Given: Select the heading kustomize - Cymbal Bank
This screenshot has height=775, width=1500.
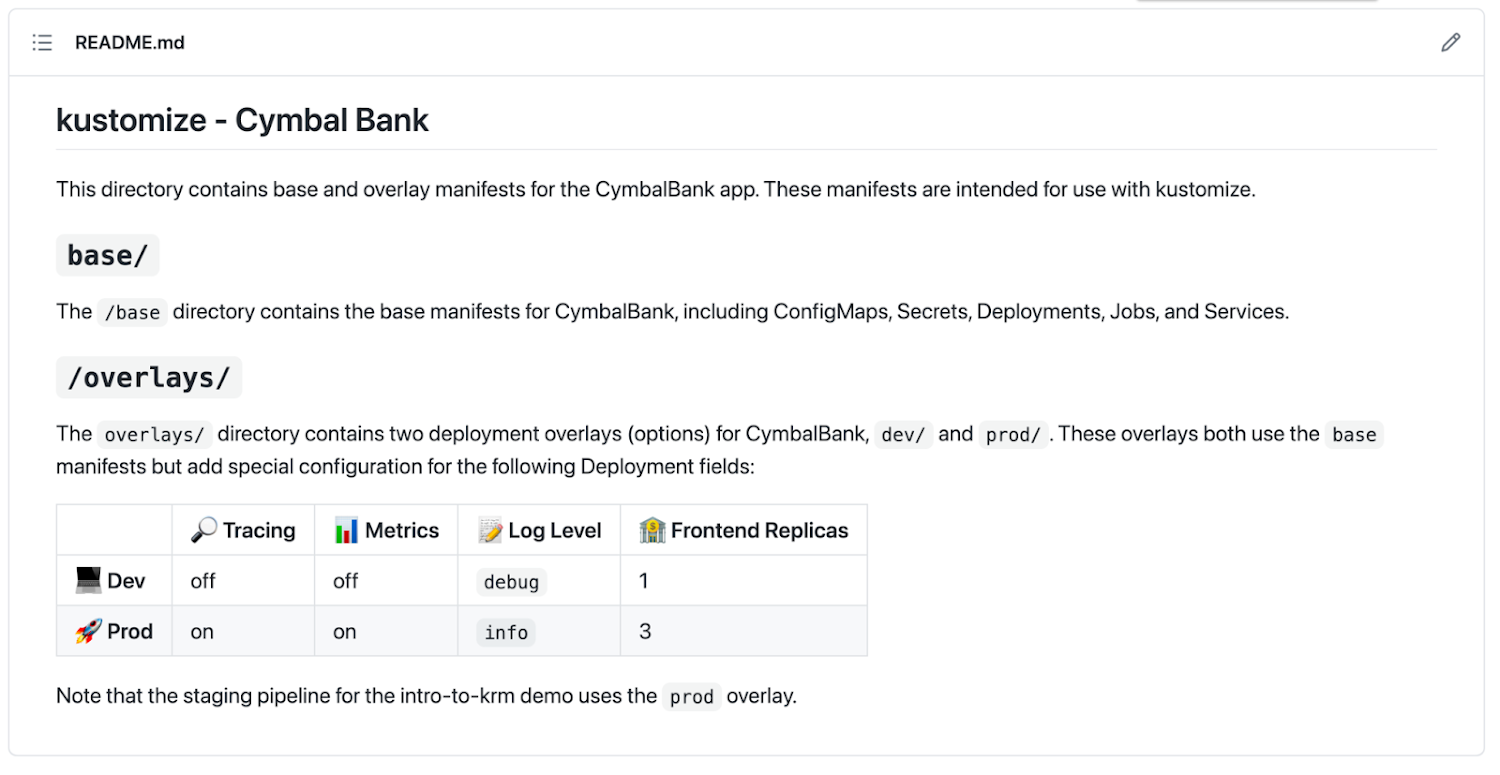Looking at the screenshot, I should 242,120.
